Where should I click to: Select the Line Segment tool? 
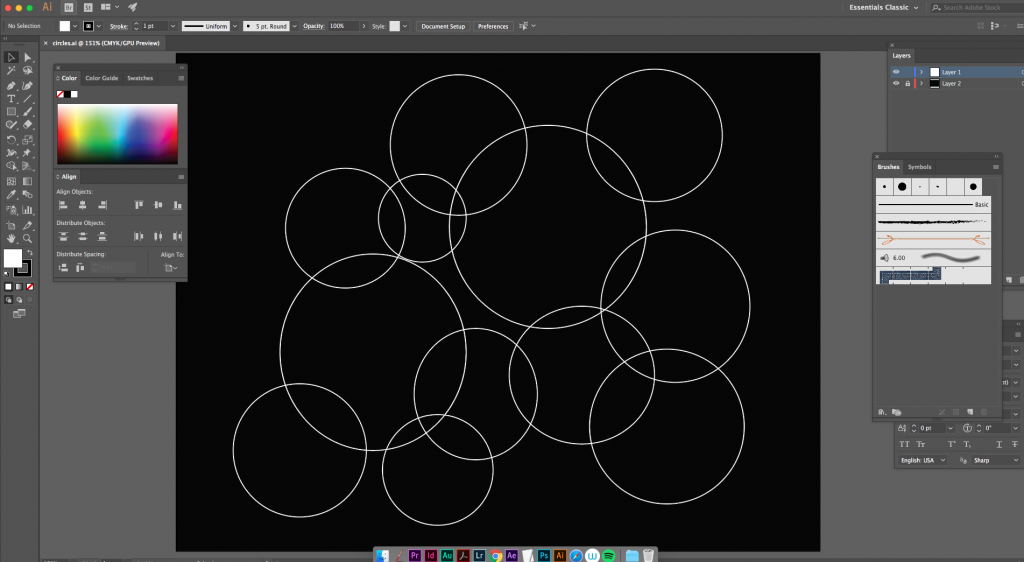coord(27,99)
